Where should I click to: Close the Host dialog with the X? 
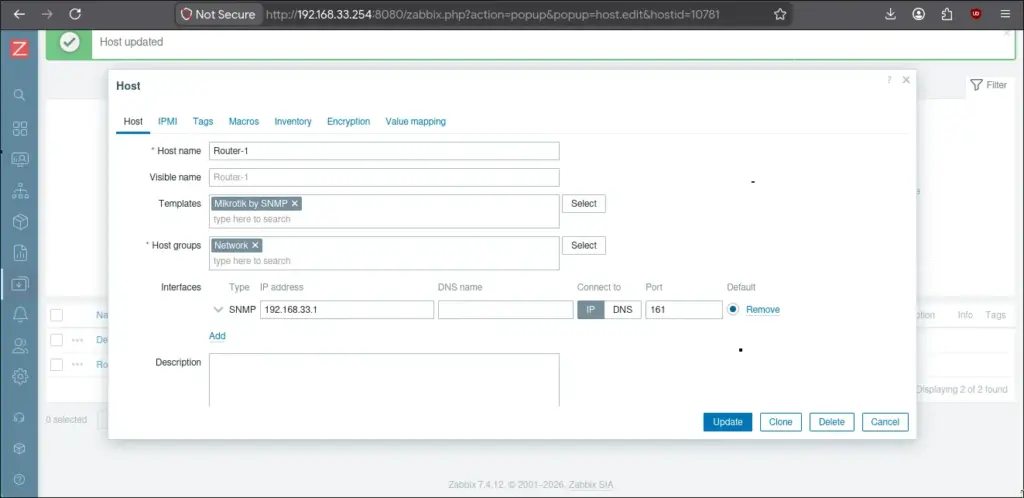[906, 80]
